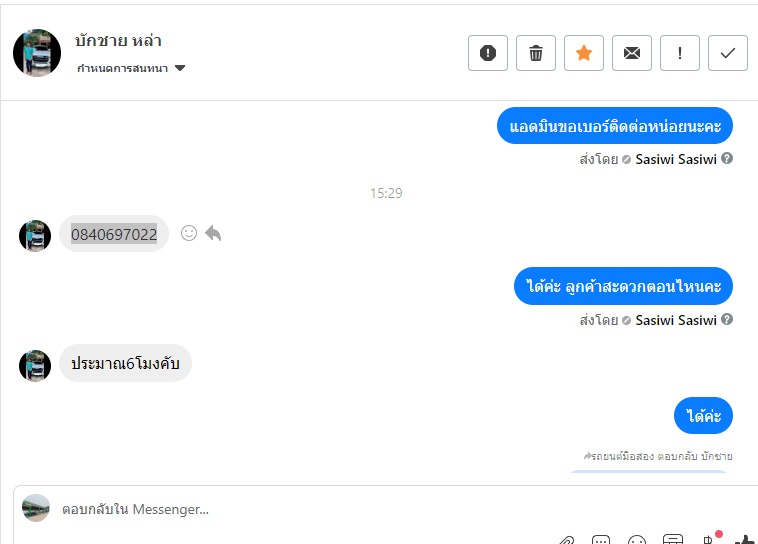Mark conversation as unread via envelope icon
The height and width of the screenshot is (544, 758).
coord(632,53)
